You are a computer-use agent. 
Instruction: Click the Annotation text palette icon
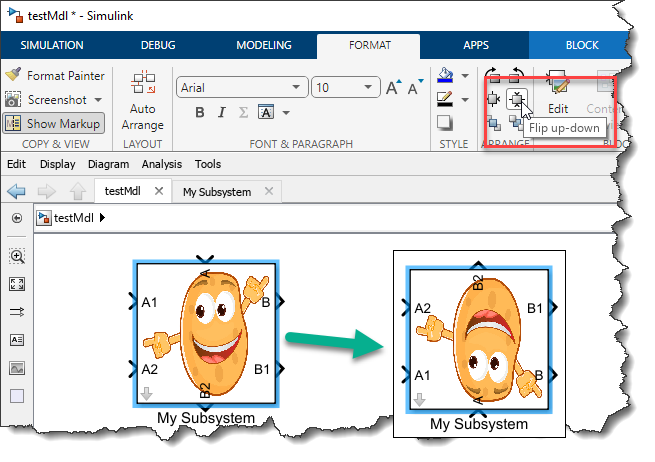pos(17,340)
